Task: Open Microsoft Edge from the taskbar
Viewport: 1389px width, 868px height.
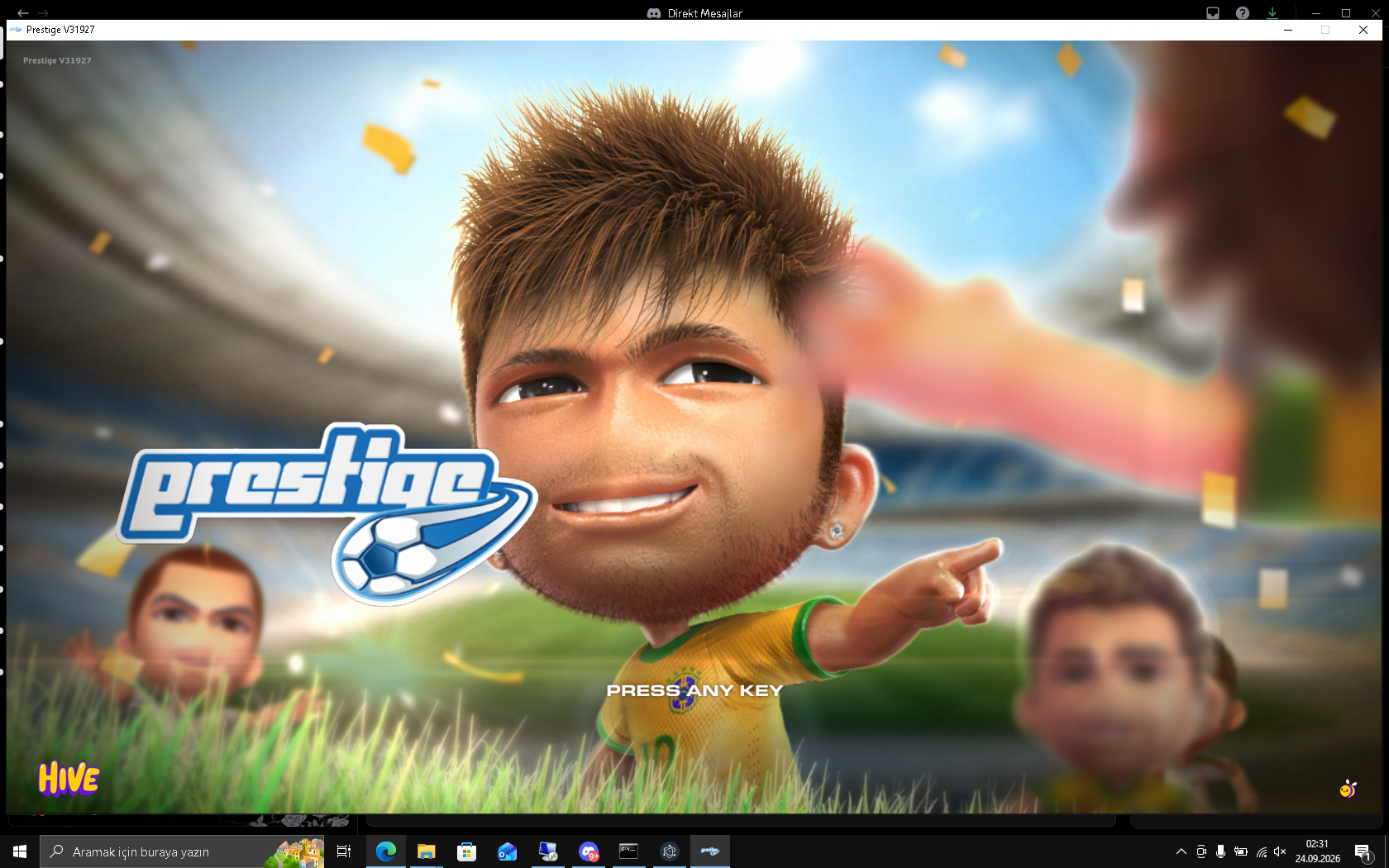Action: pyautogui.click(x=386, y=851)
